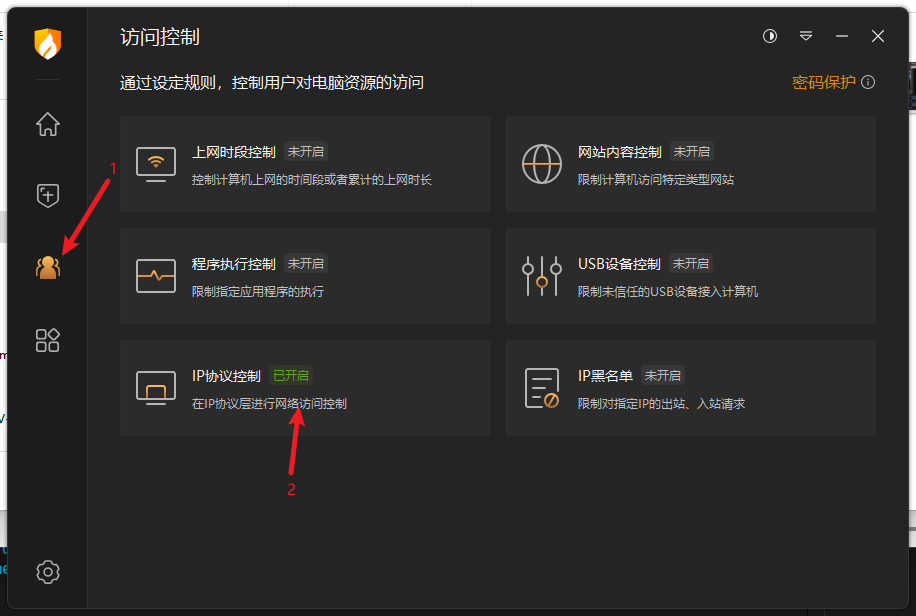This screenshot has width=916, height=616.
Task: Click the 访问控制 page title
Action: point(160,37)
